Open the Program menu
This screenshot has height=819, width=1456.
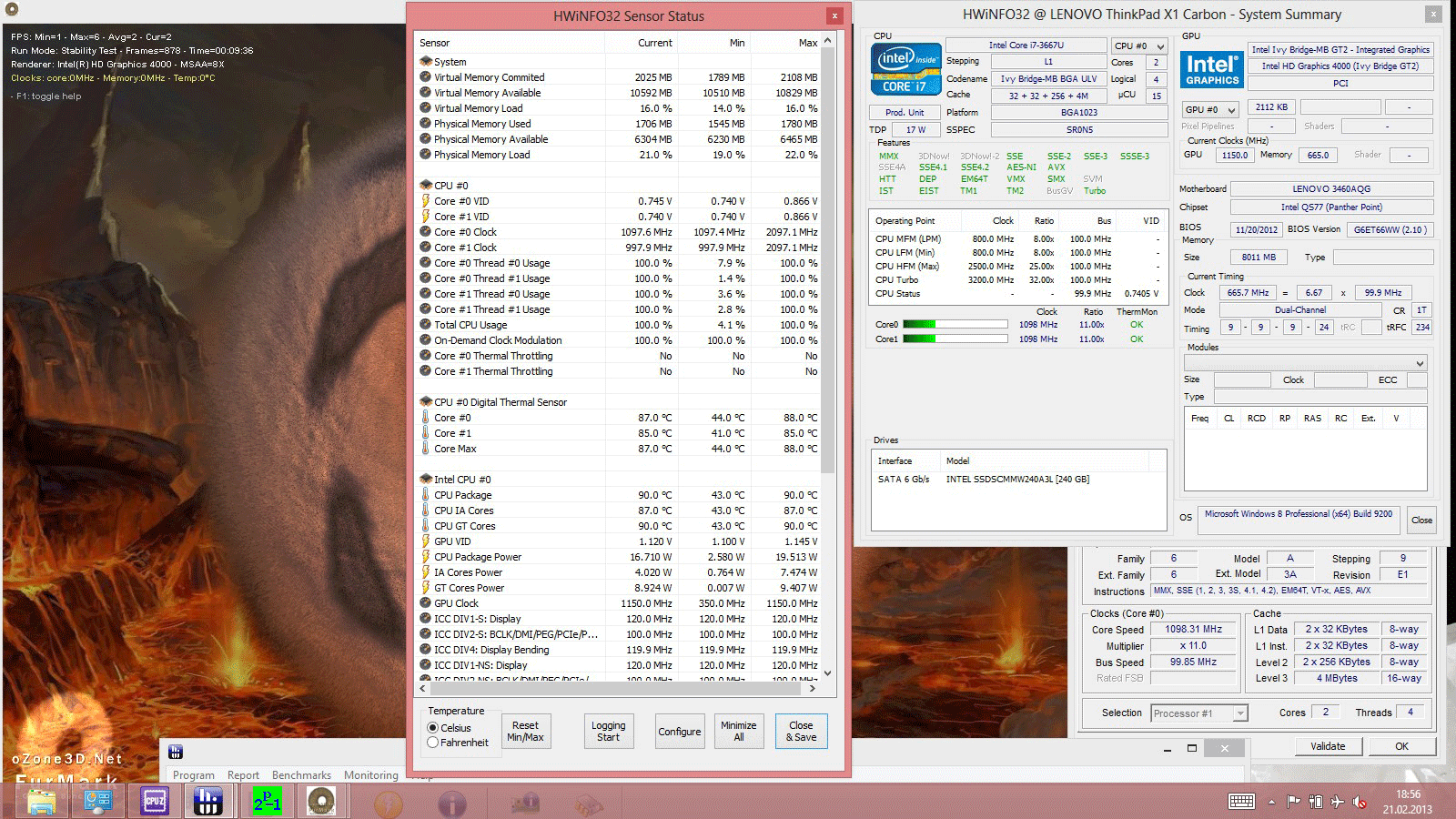pos(194,775)
